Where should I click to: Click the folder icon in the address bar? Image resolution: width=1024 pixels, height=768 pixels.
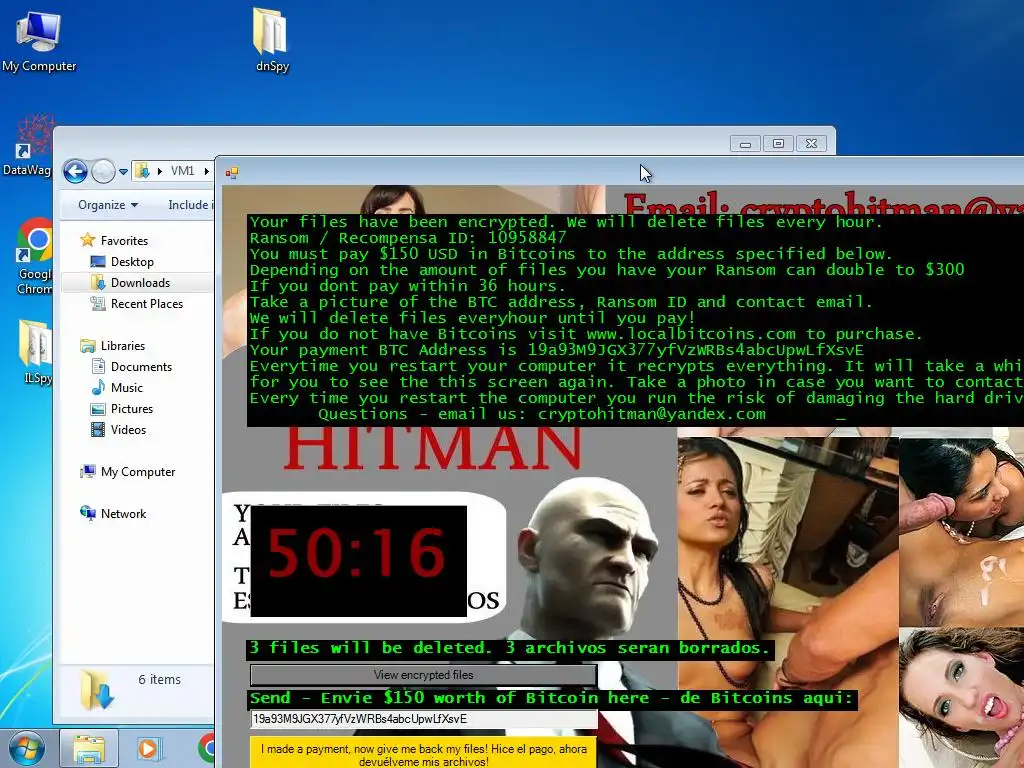142,171
